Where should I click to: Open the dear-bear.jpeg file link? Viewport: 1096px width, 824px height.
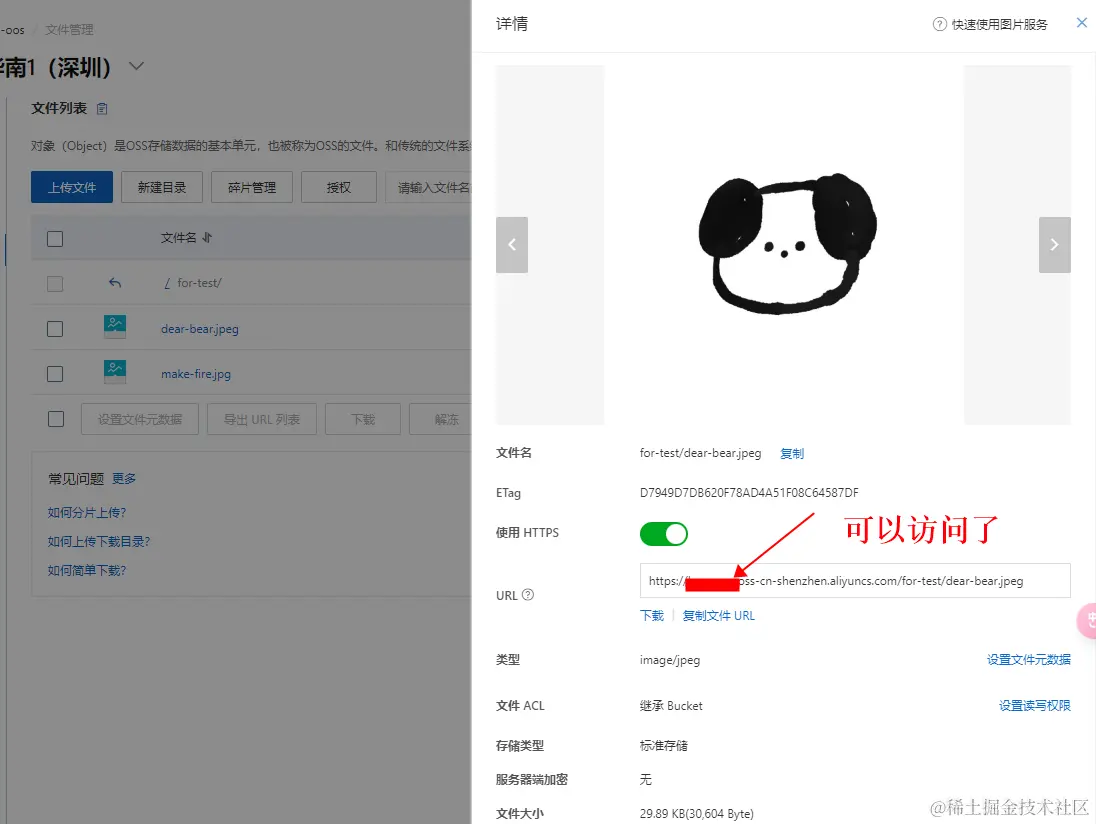(200, 328)
